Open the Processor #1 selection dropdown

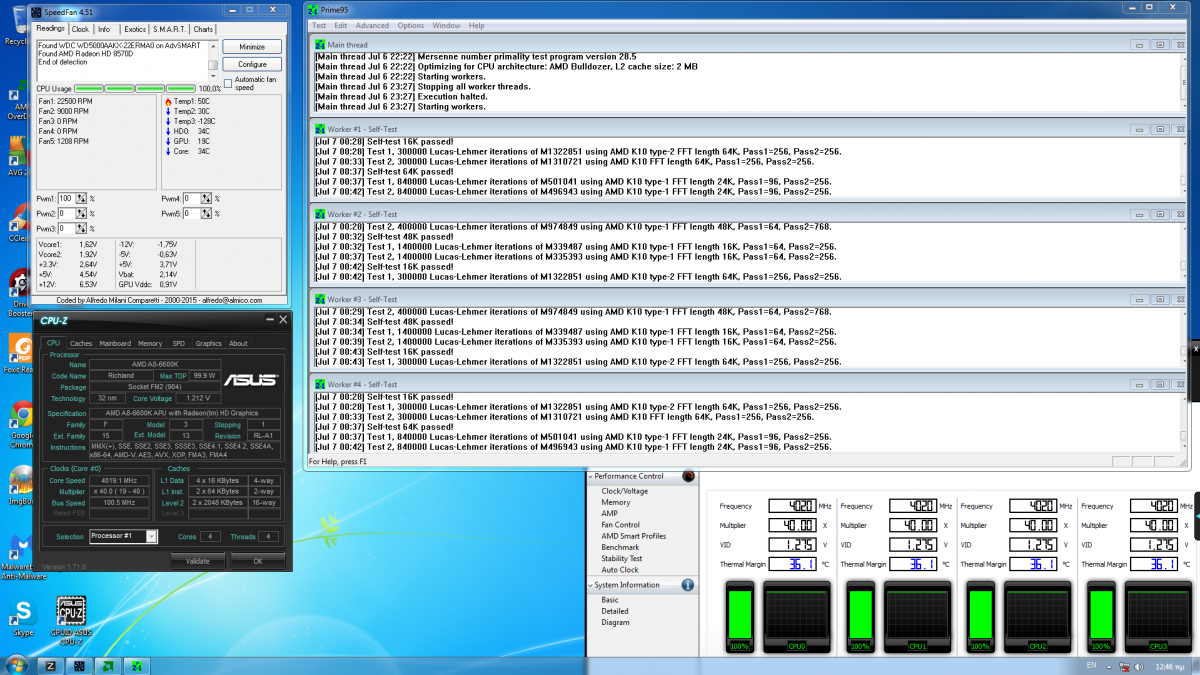[x=151, y=536]
